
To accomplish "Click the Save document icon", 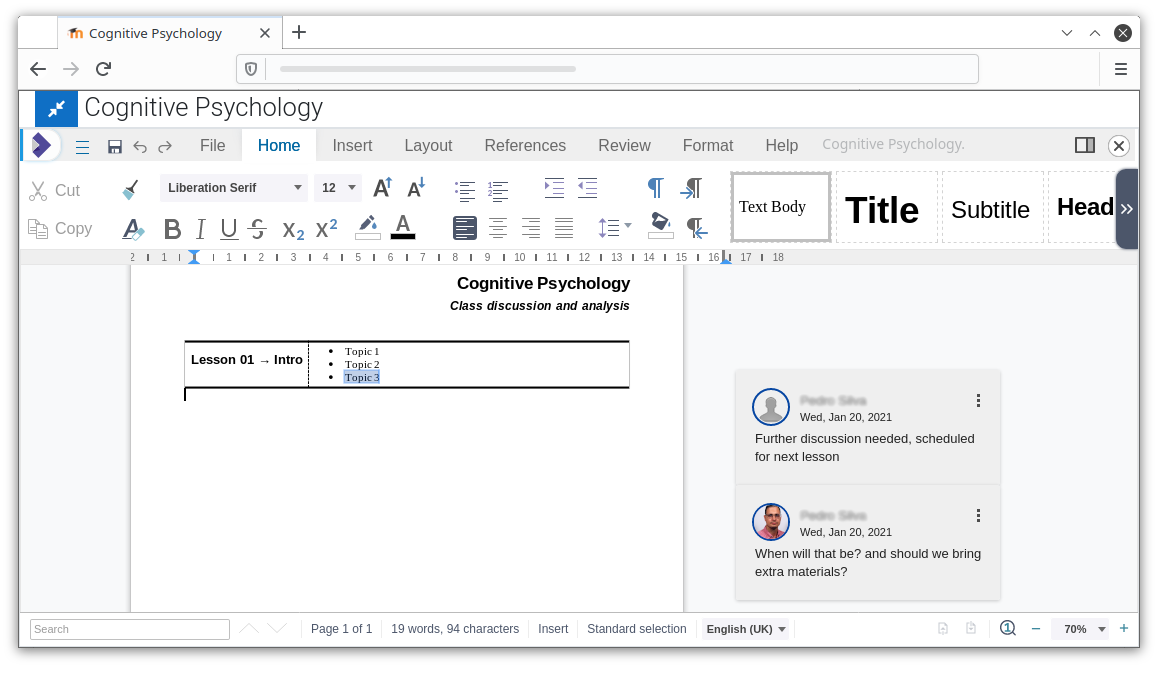I will click(115, 146).
